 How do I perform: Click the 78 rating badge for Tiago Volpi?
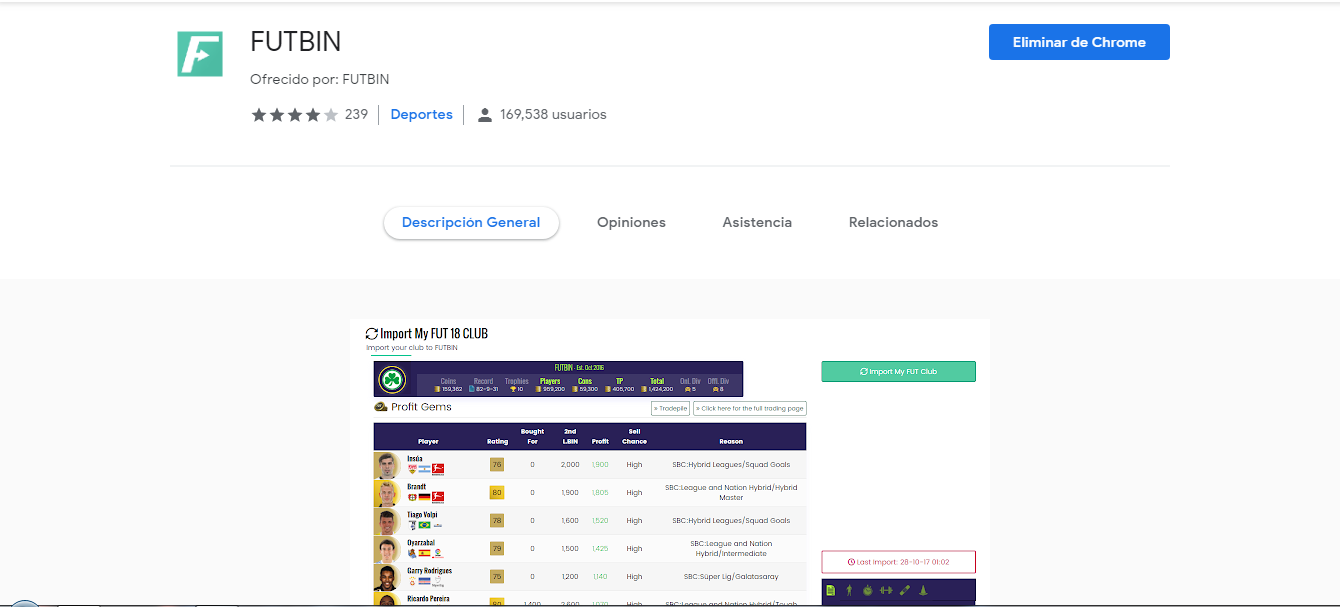coord(497,520)
